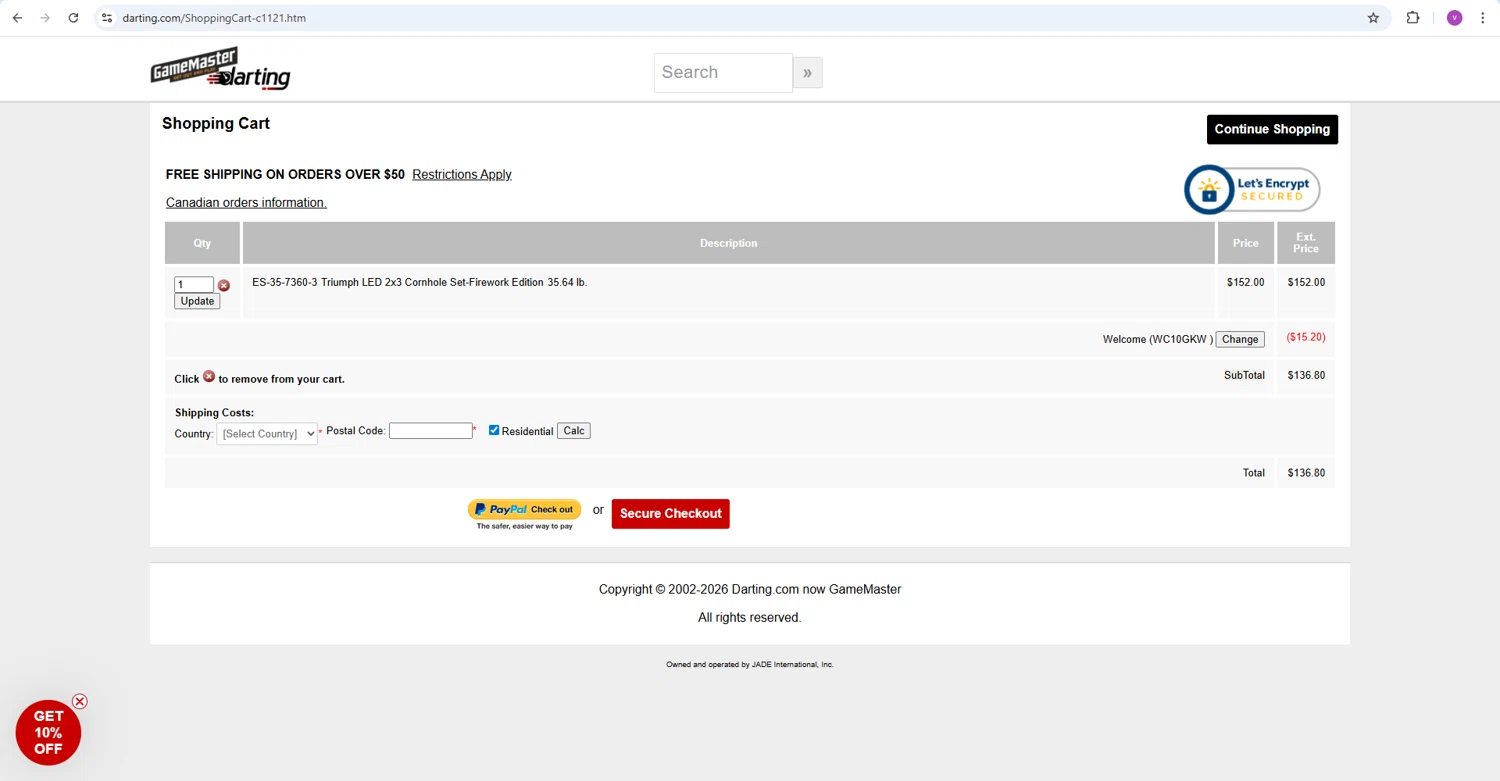Click the Continue Shopping button

click(x=1272, y=129)
